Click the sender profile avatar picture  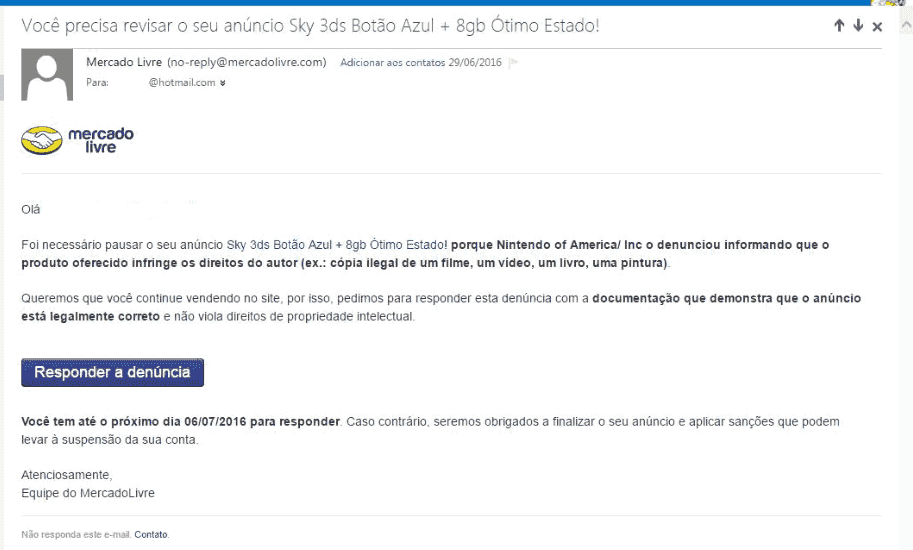[x=47, y=74]
